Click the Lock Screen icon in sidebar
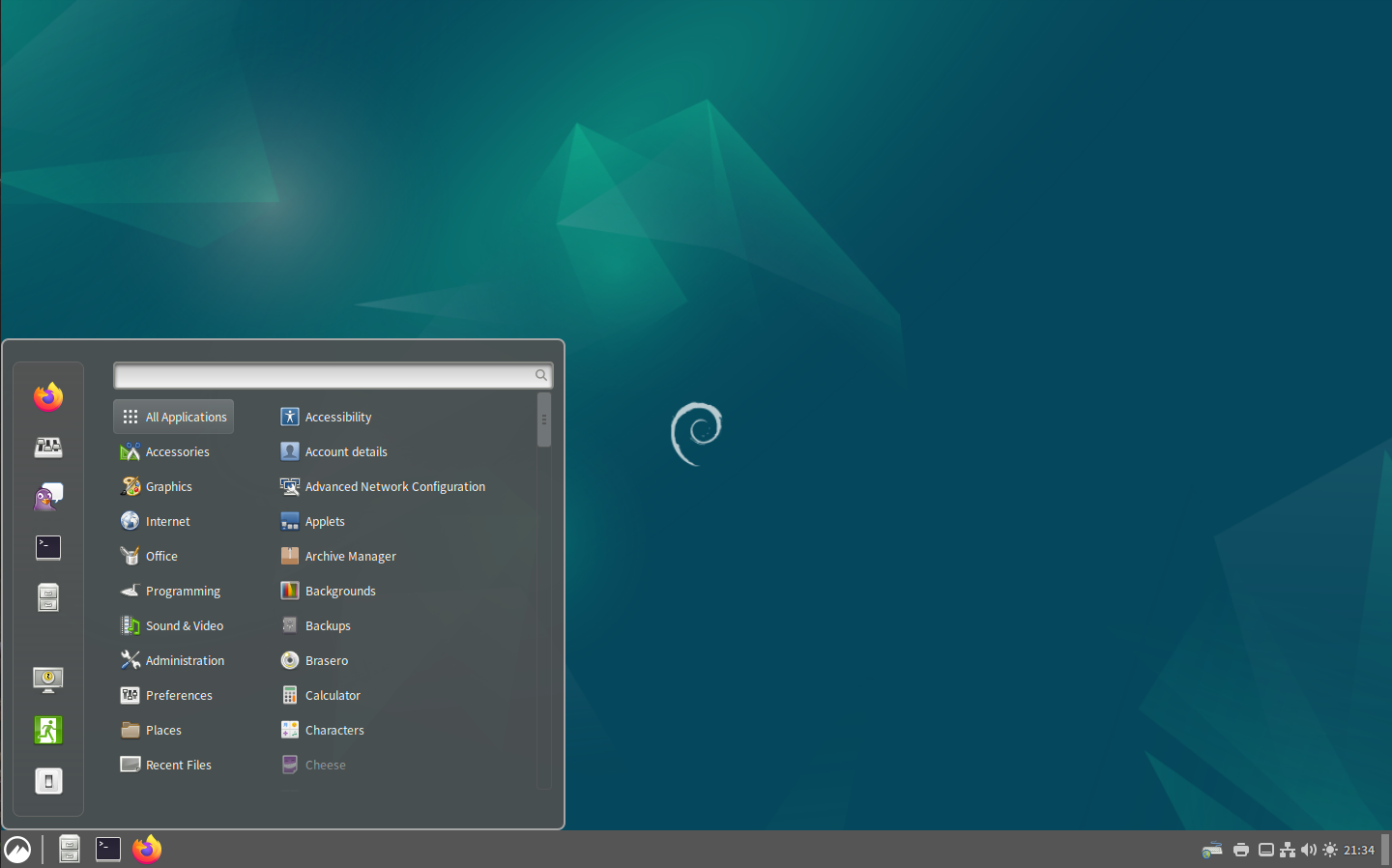Viewport: 1392px width, 868px height. click(48, 680)
